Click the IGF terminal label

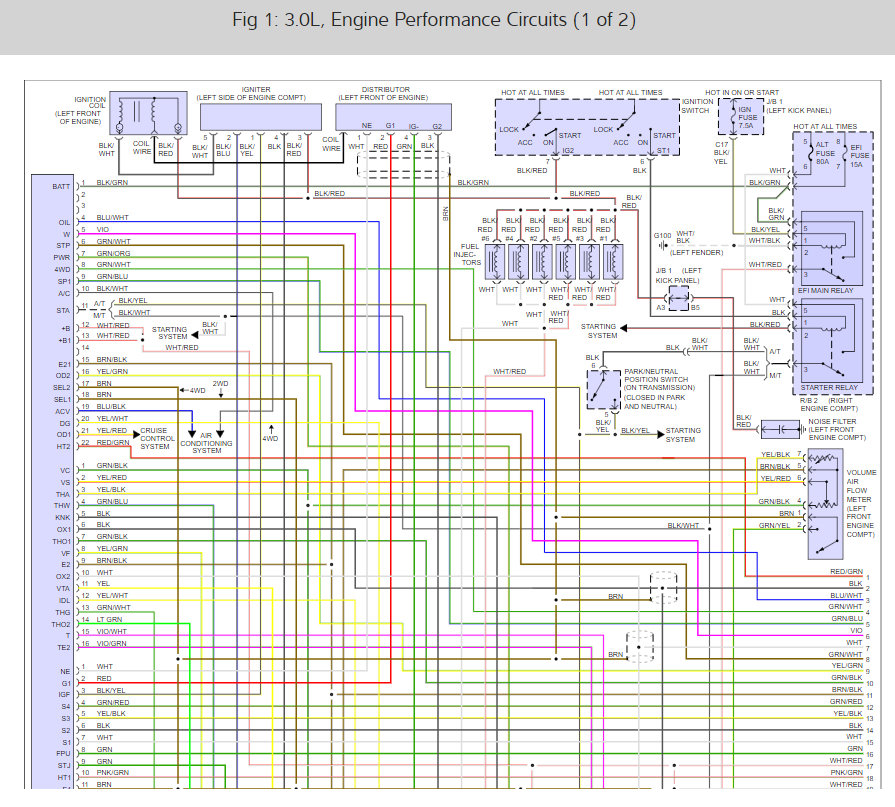tap(64, 695)
